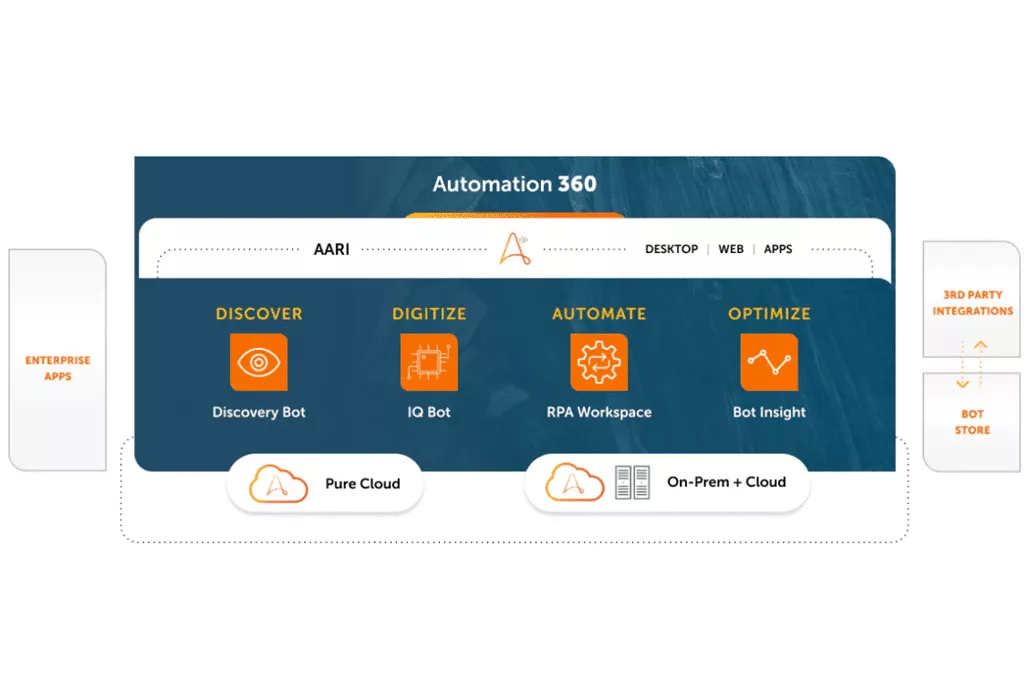Click the On-Prem server icon
The height and width of the screenshot is (683, 1024).
pyautogui.click(x=632, y=481)
